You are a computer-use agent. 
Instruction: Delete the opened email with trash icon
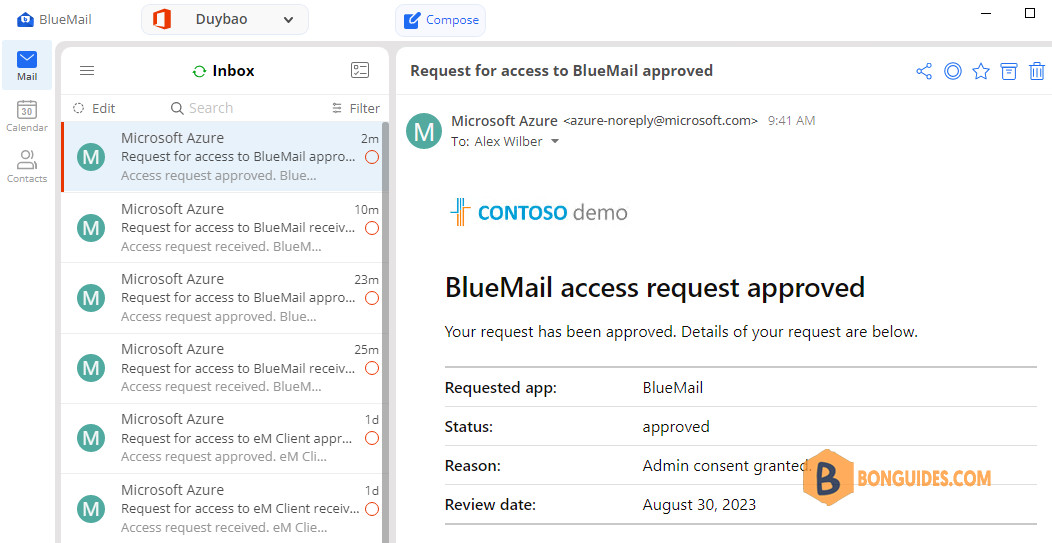point(1037,71)
